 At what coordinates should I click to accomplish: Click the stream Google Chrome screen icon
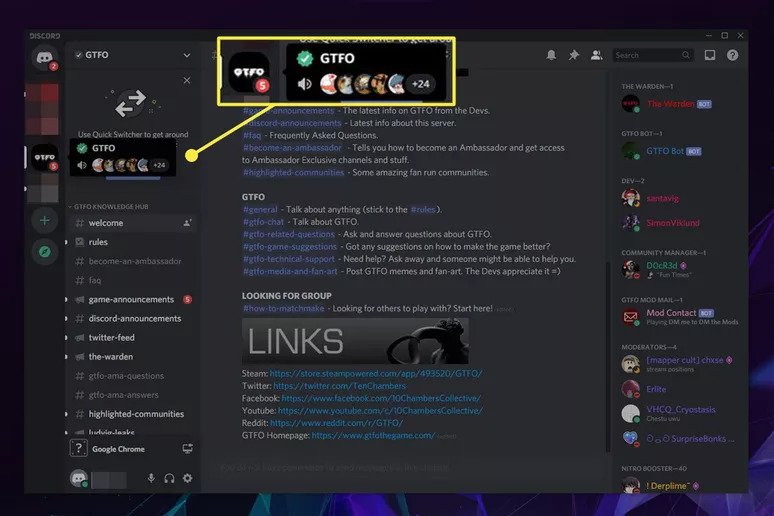click(x=187, y=449)
